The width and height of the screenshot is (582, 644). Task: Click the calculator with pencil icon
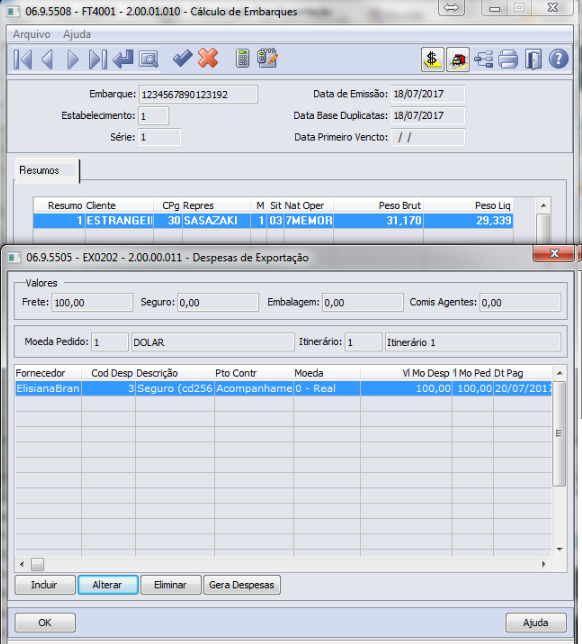(x=267, y=58)
